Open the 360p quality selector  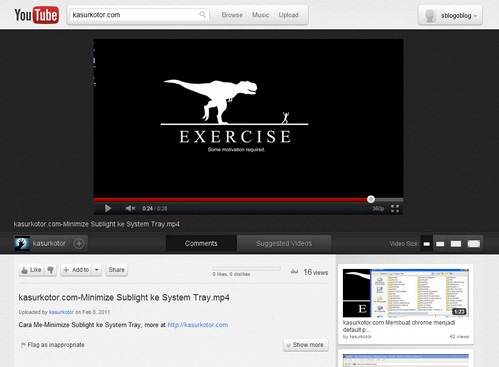[378, 209]
